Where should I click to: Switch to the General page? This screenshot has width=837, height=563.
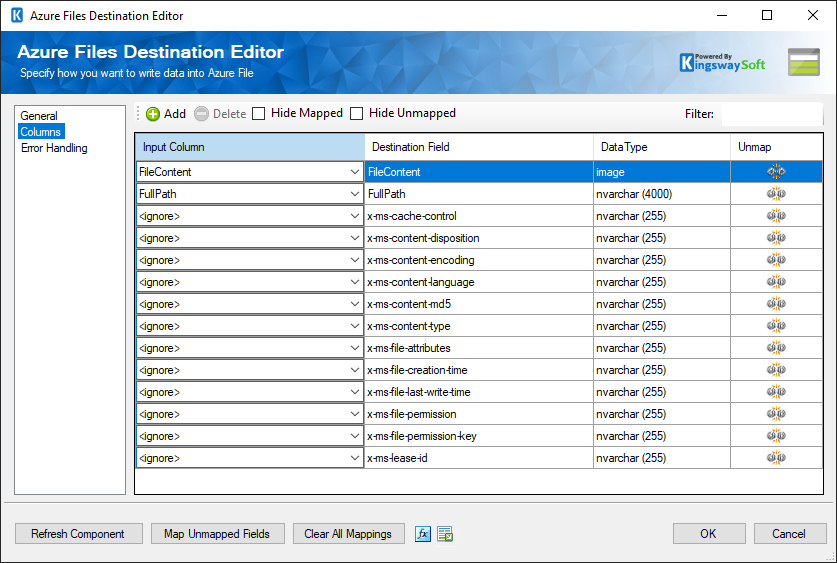point(38,116)
